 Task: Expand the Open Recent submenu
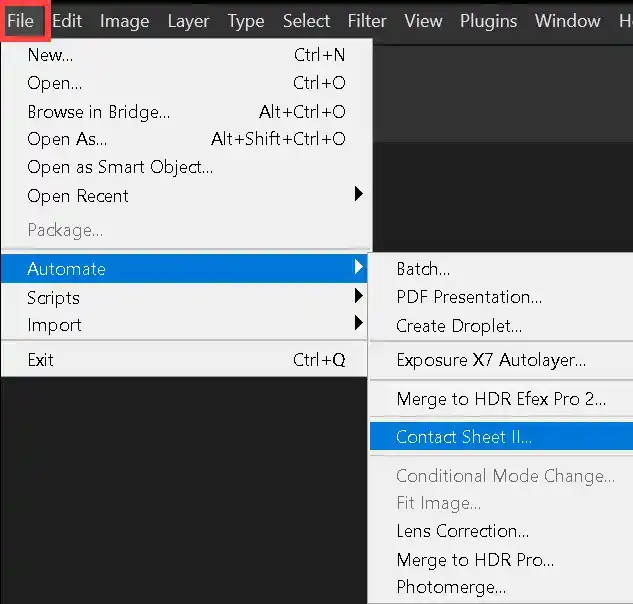(78, 196)
